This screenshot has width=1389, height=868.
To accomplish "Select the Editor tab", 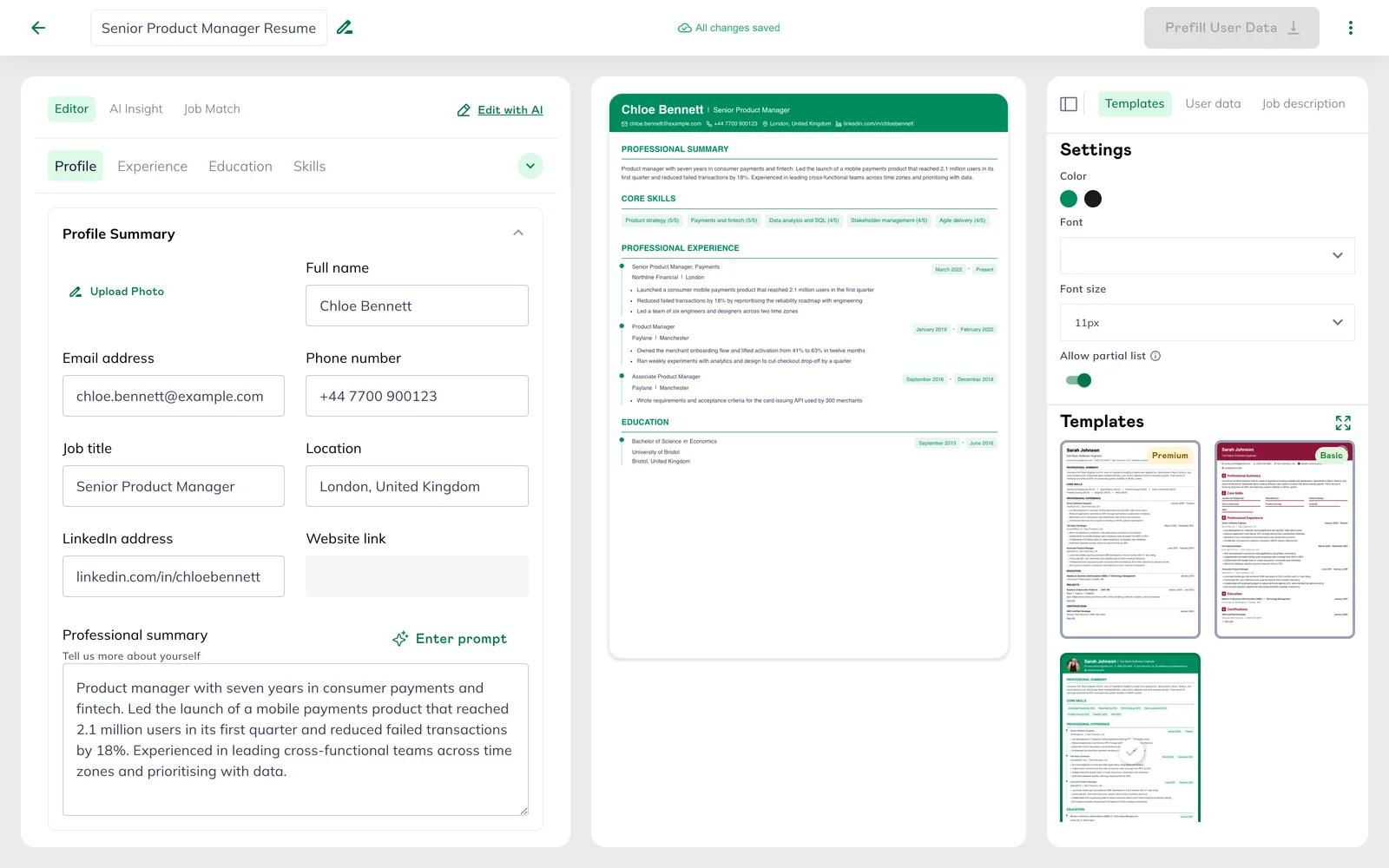I will pos(71,108).
